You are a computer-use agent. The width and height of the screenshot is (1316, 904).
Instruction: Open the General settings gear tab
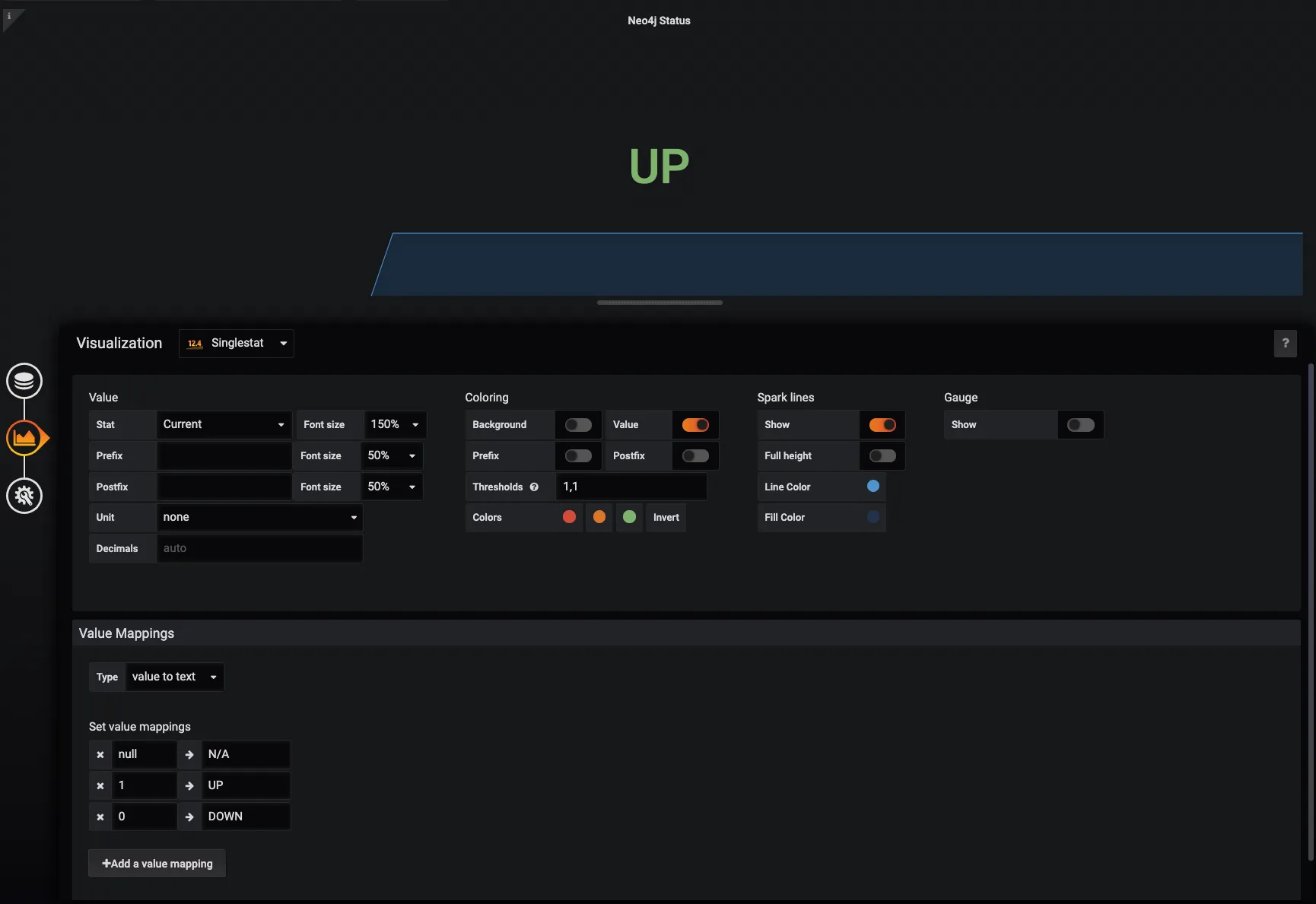(24, 496)
